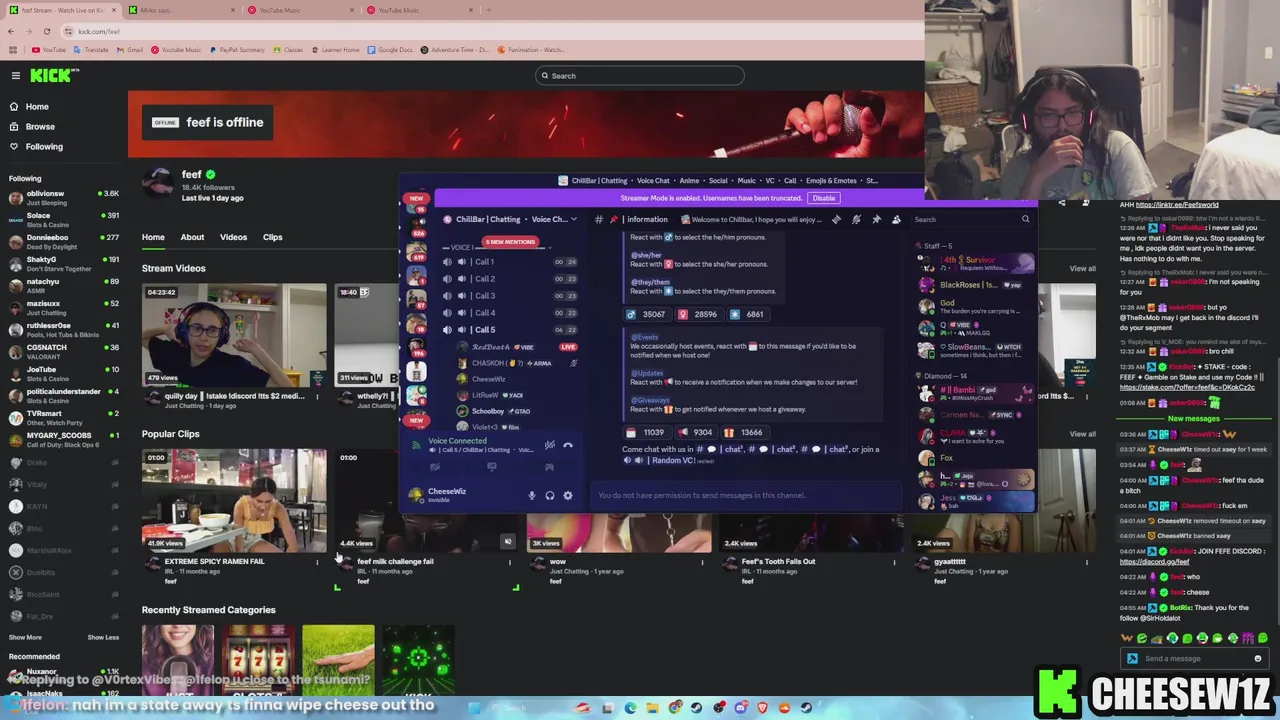Open options for feef milk challenge fail clip
This screenshot has height=720, width=1280.
click(509, 562)
